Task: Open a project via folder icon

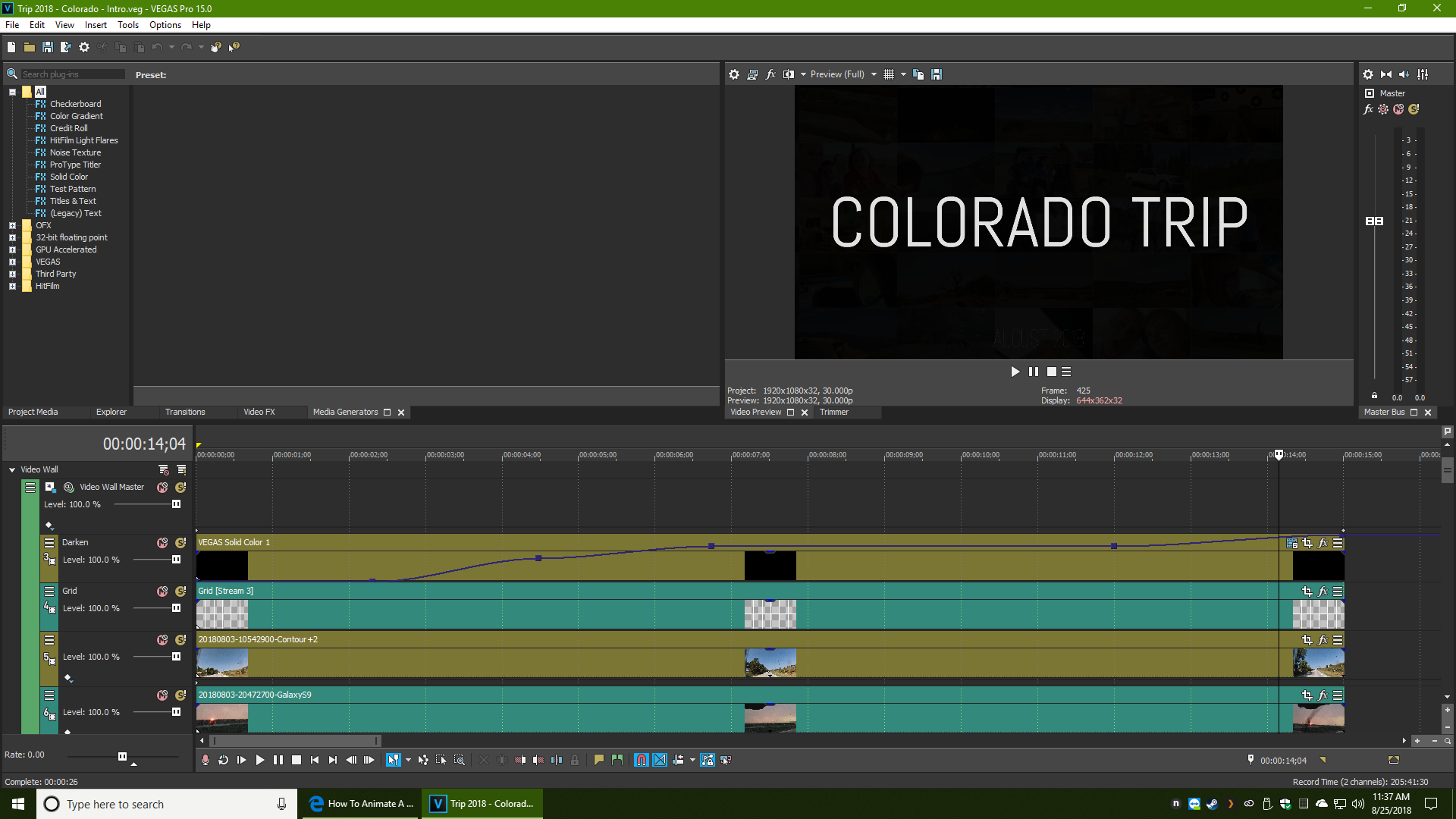Action: [30, 47]
